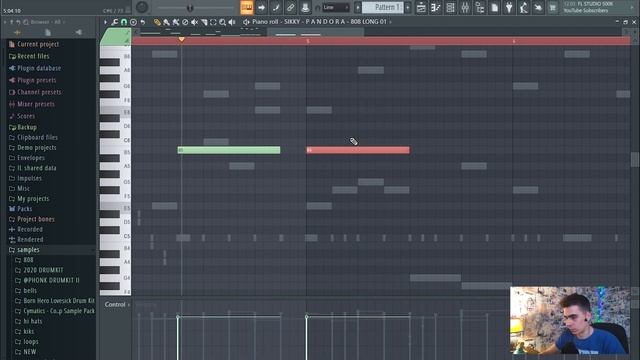Open Channel presets folder

[35, 92]
